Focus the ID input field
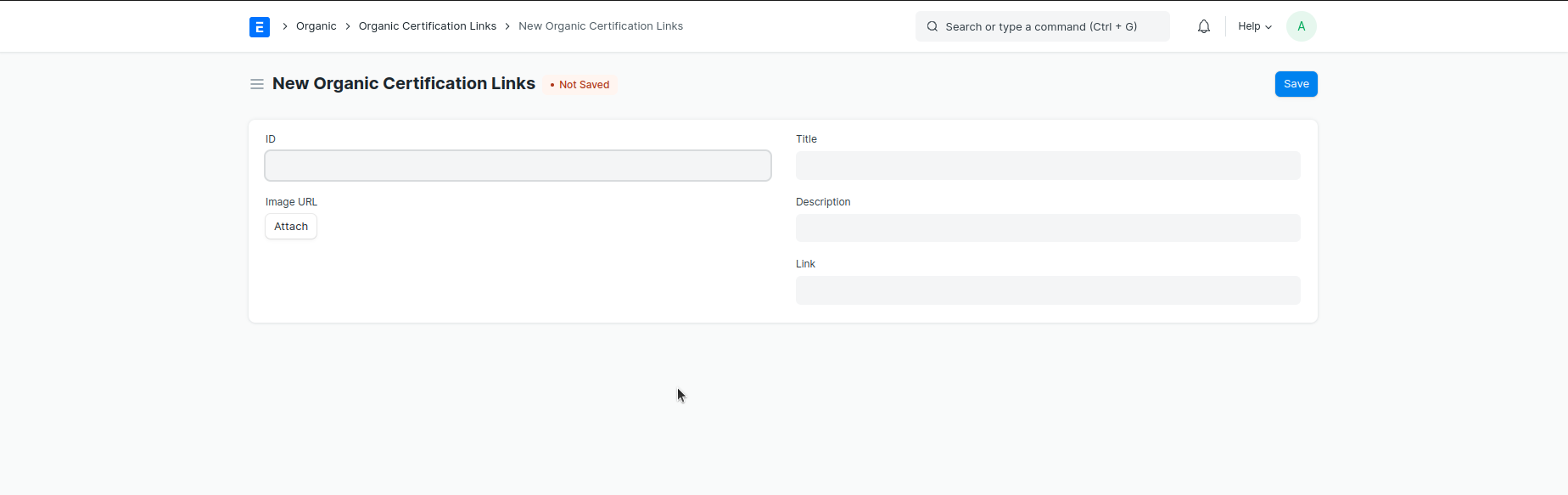1568x495 pixels. (x=518, y=166)
